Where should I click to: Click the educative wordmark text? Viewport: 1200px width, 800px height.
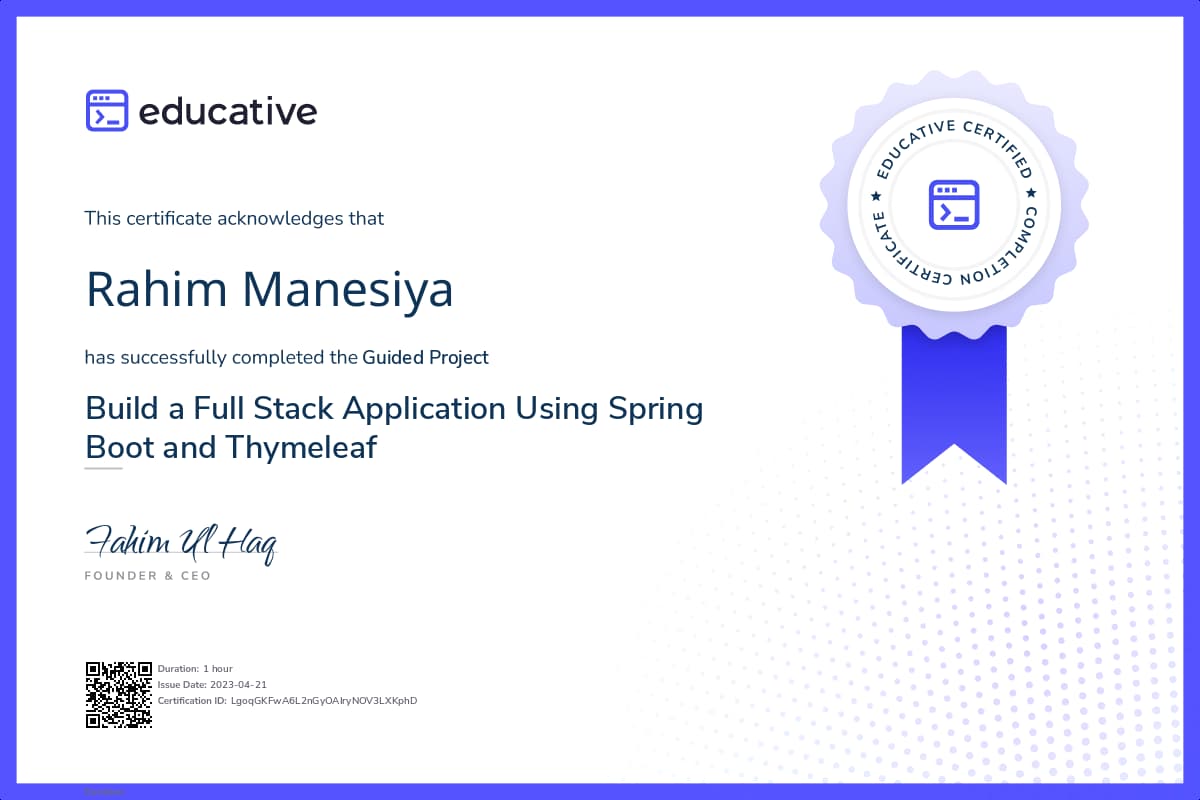(x=228, y=111)
